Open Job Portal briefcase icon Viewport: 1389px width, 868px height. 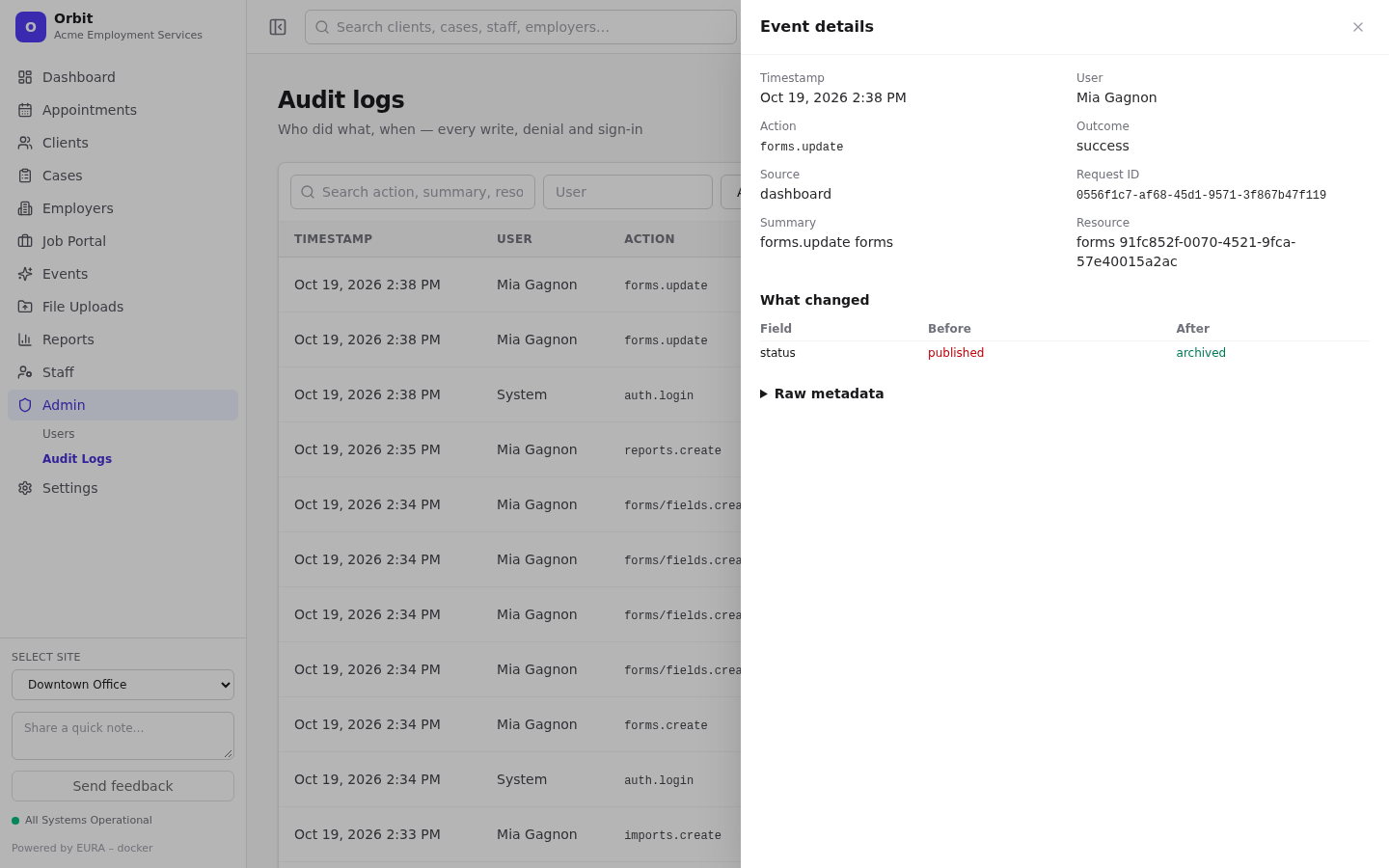25,241
